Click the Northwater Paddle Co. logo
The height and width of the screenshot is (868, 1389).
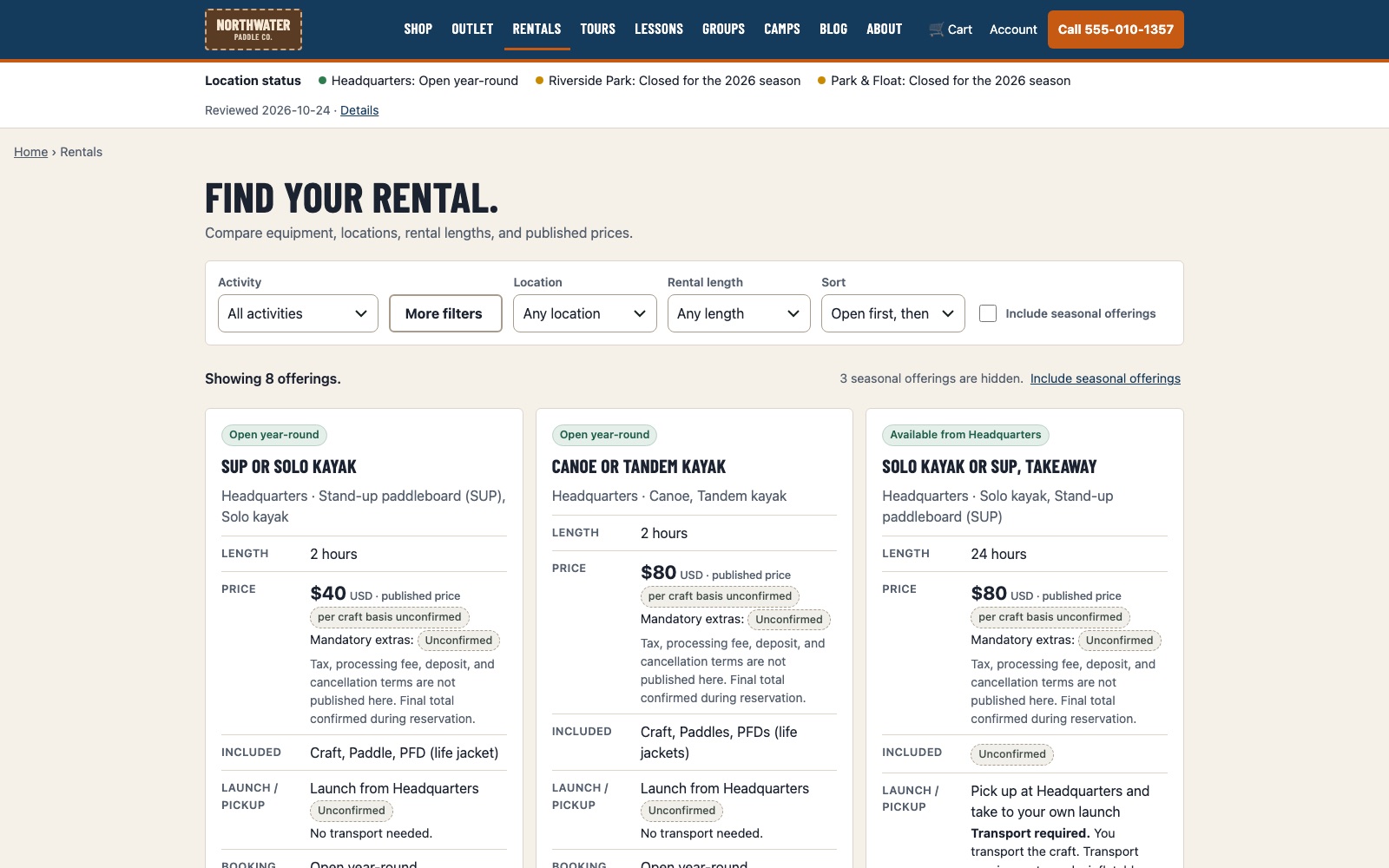253,30
